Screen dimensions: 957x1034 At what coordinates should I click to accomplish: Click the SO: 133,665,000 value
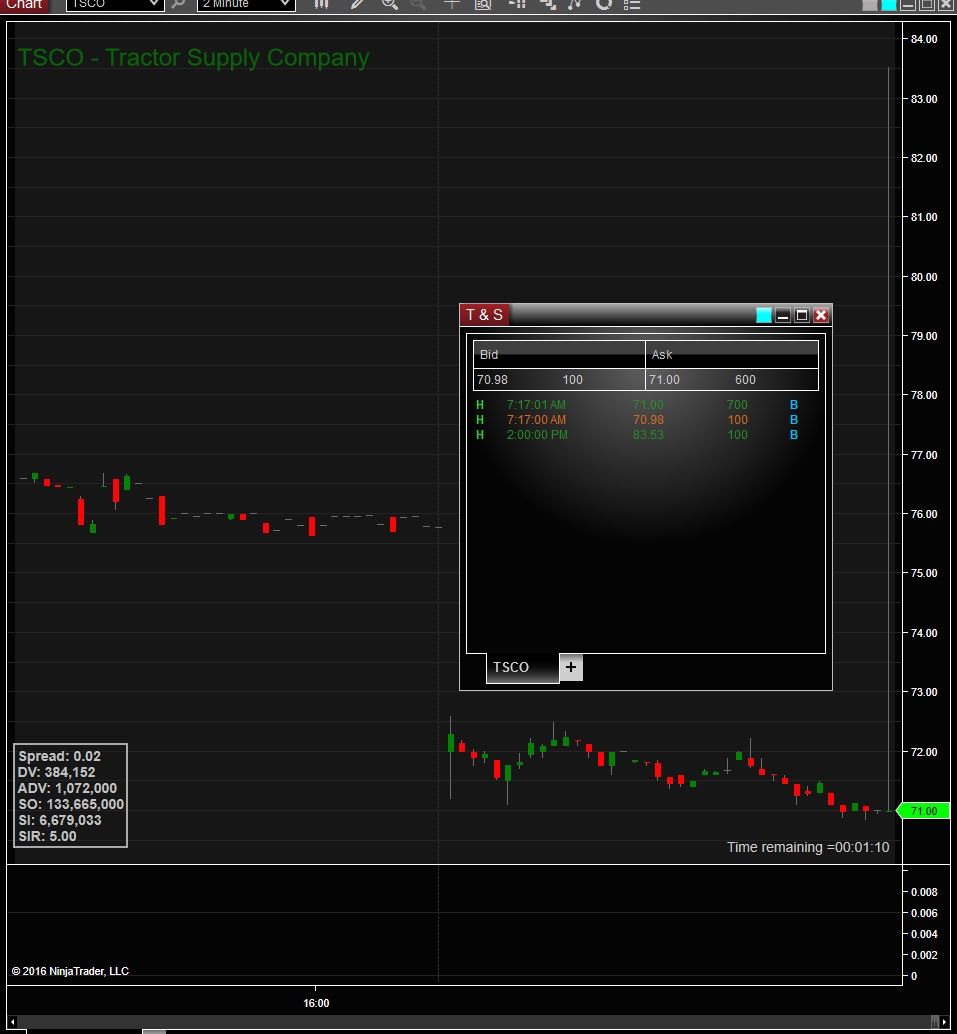pos(71,805)
